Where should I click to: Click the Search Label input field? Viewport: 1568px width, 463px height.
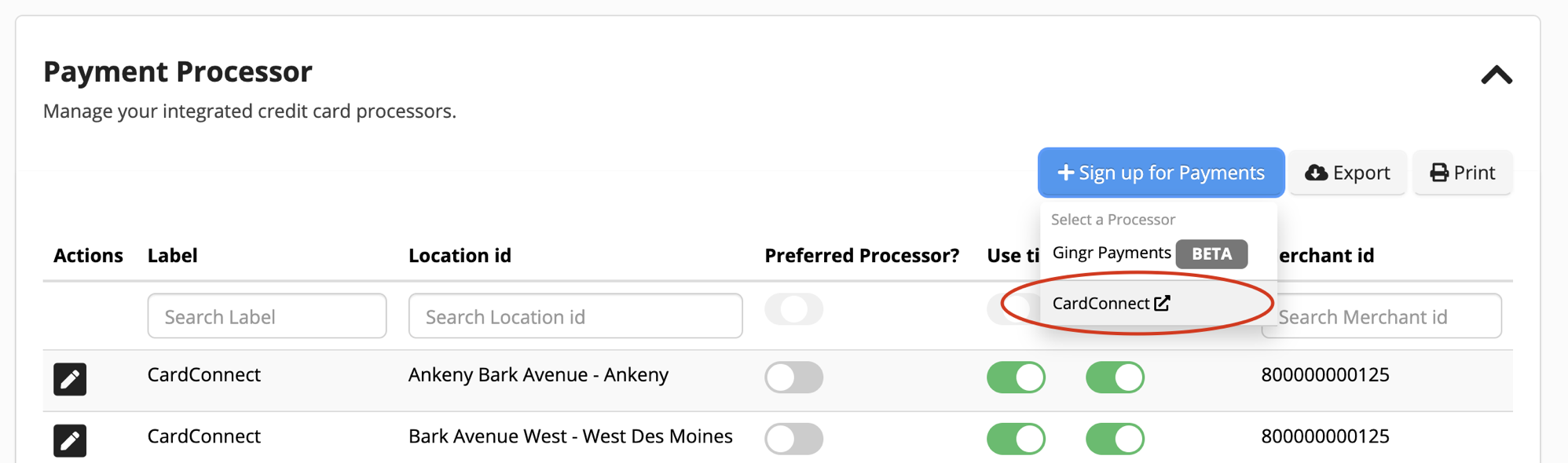pos(266,315)
